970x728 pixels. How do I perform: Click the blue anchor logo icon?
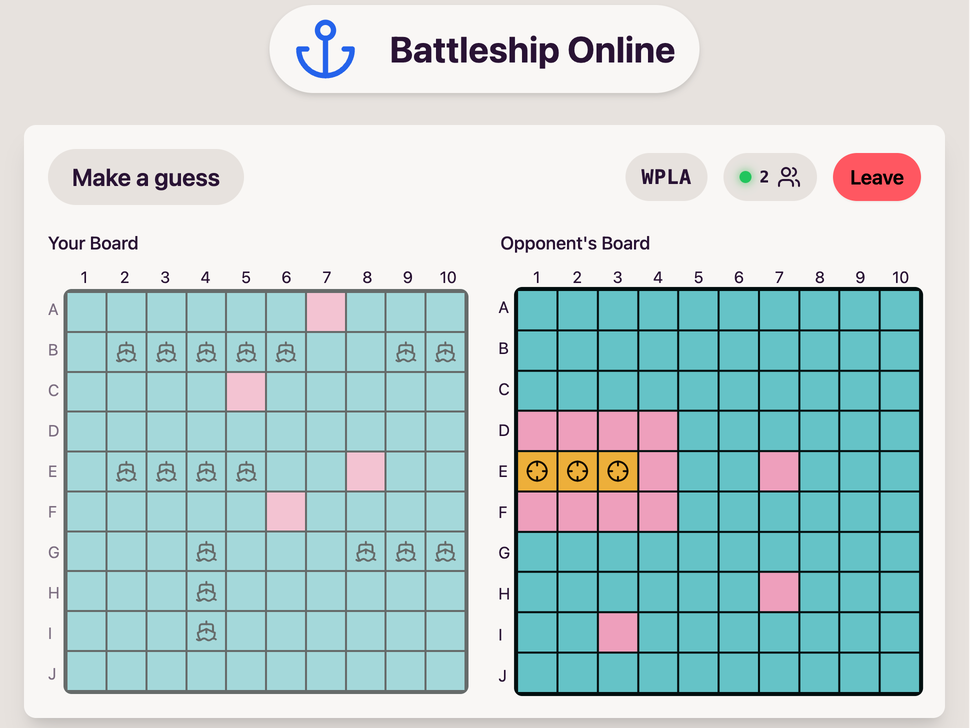pos(325,49)
